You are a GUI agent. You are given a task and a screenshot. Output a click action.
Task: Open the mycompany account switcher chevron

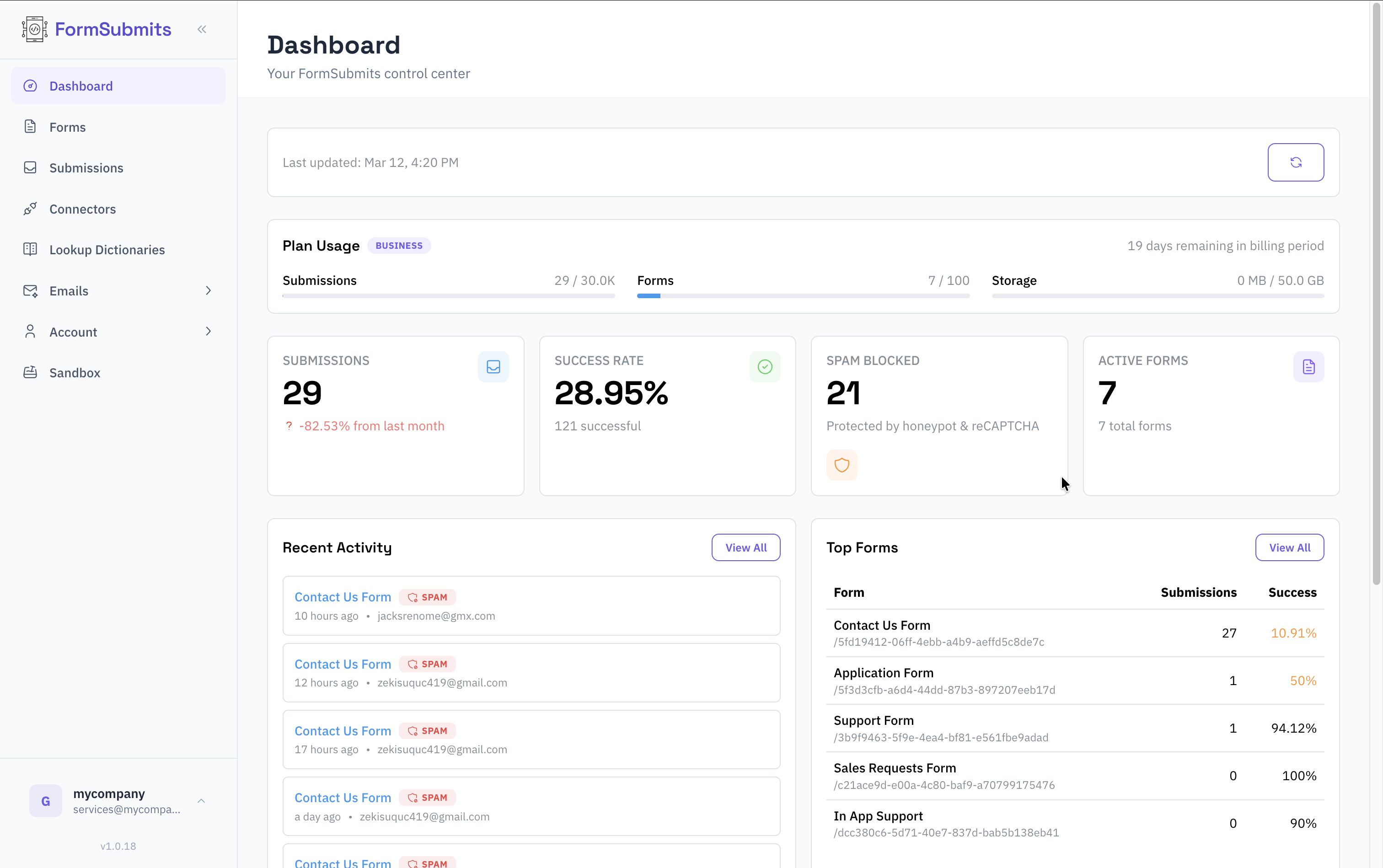(x=202, y=801)
